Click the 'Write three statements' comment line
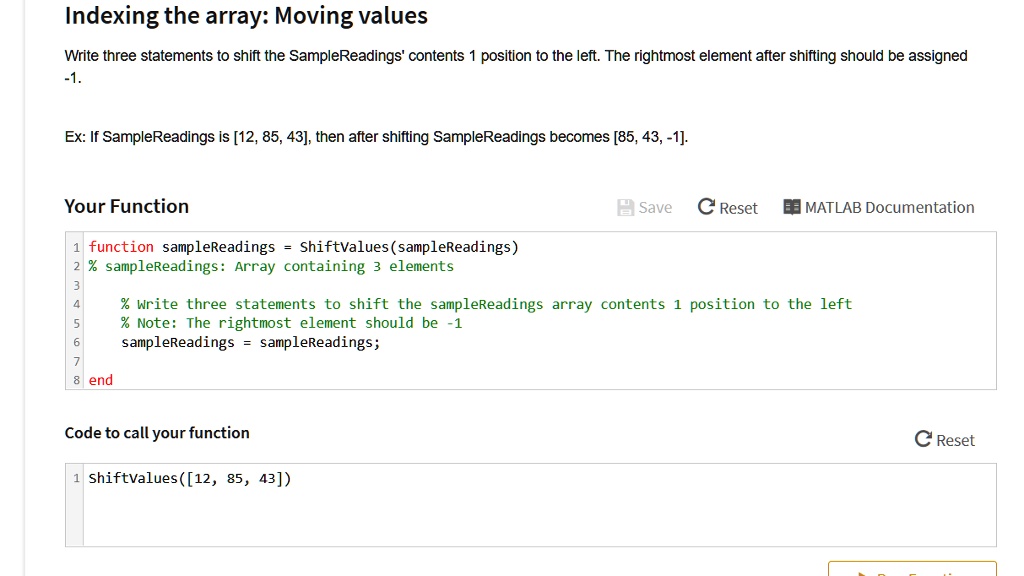The width and height of the screenshot is (1024, 576). pos(486,304)
